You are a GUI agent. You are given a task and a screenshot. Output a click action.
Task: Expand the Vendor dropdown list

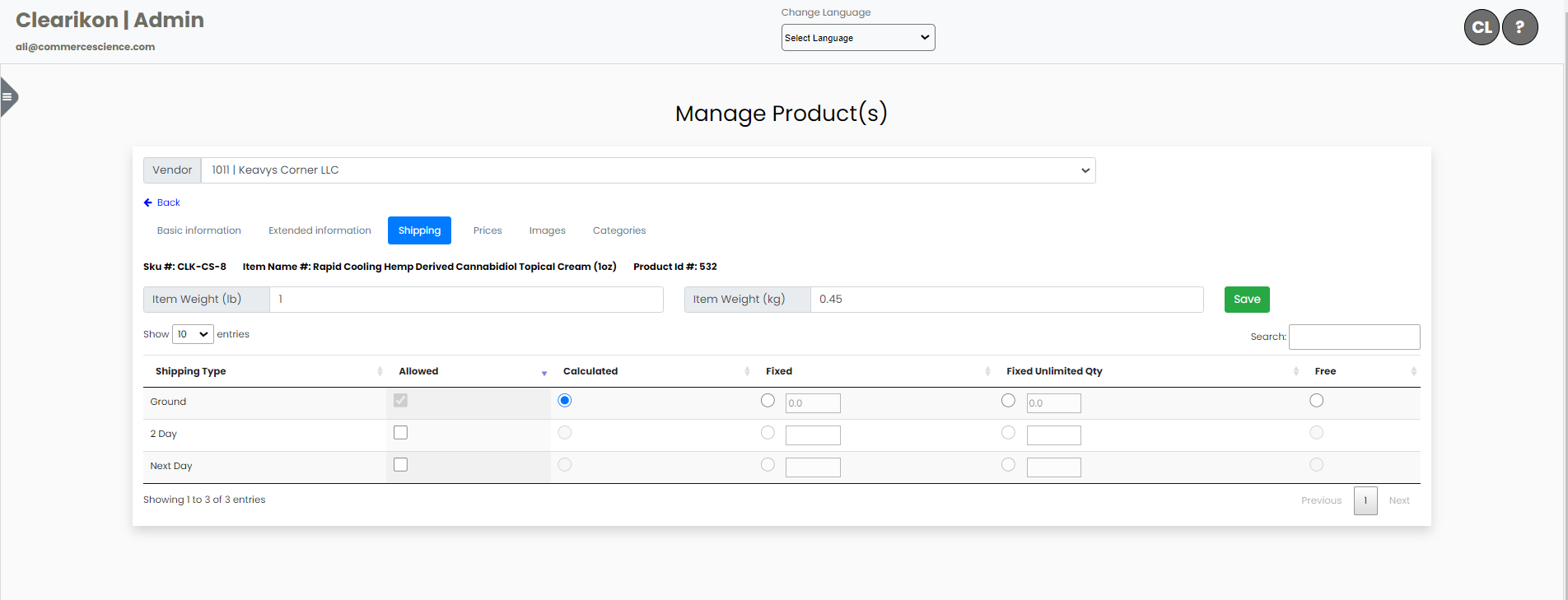(647, 170)
